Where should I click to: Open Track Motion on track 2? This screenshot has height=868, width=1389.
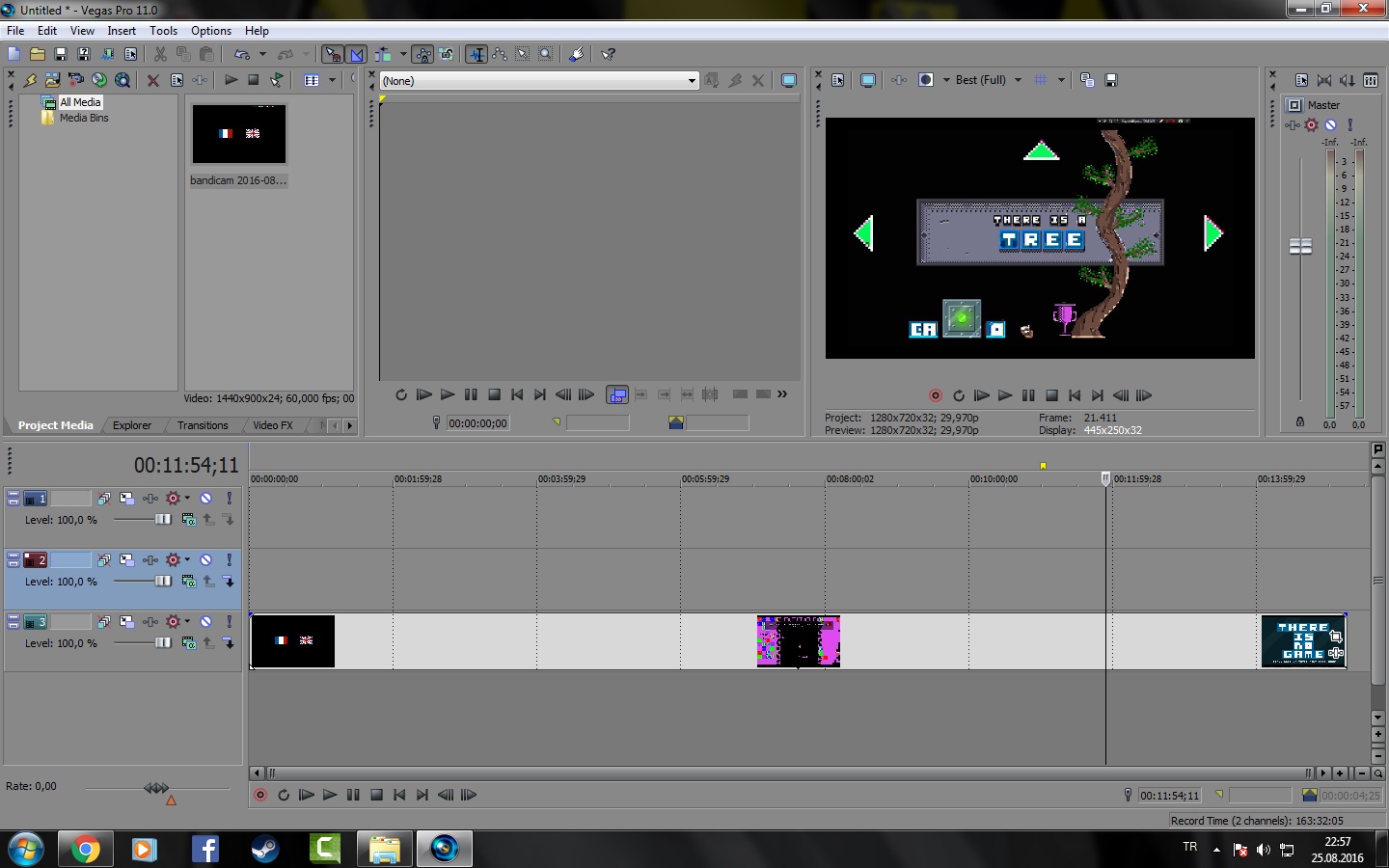(x=126, y=560)
